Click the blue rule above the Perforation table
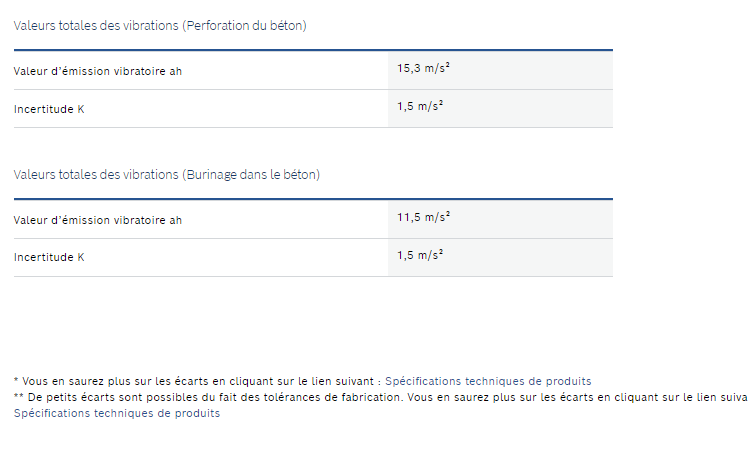 coord(313,50)
